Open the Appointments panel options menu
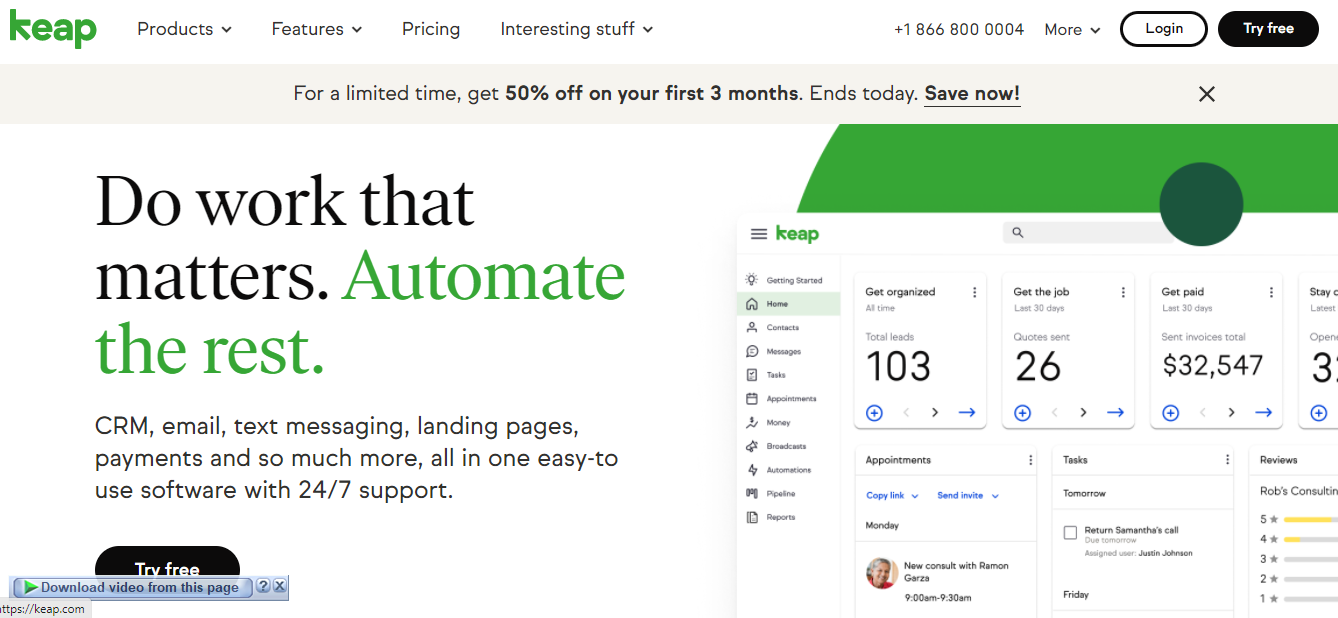 pos(1031,460)
